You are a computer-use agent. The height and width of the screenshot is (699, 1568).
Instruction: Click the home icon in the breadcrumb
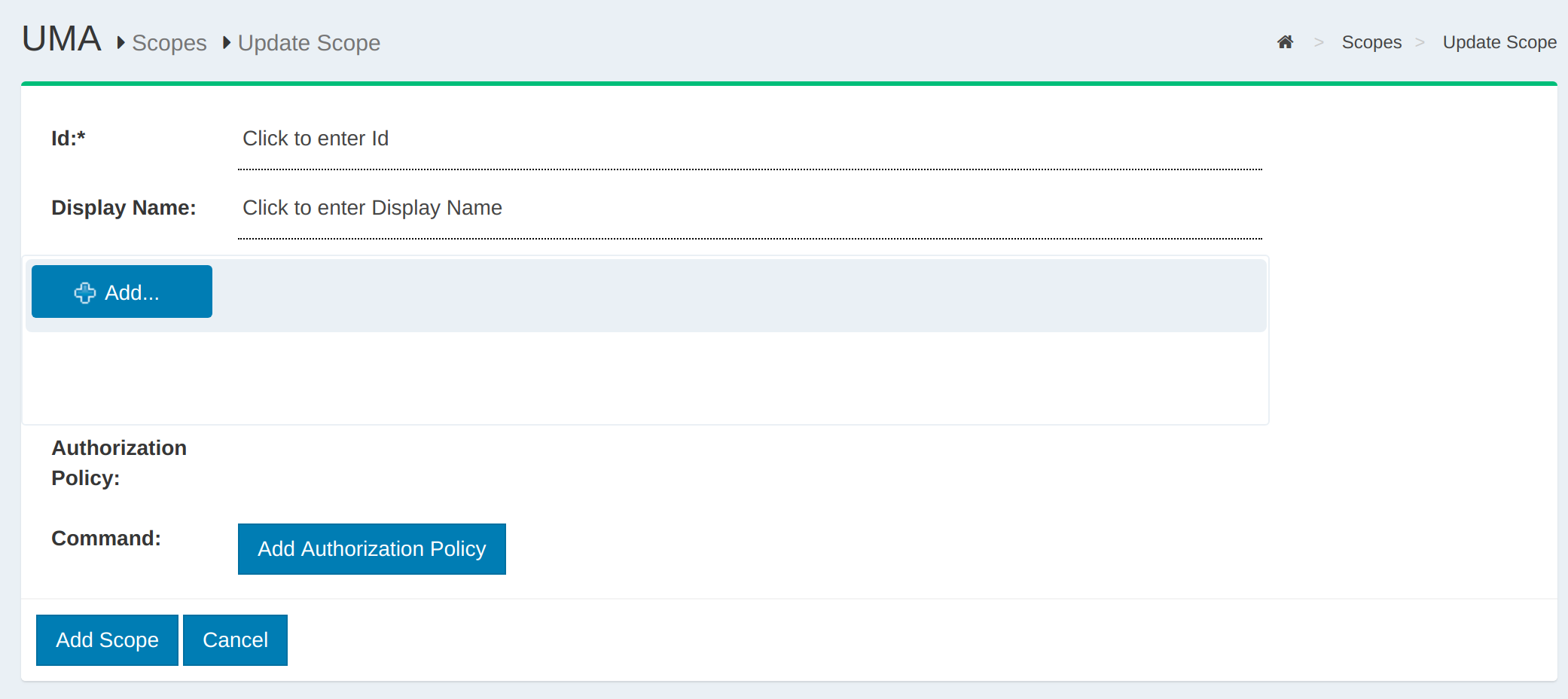[x=1285, y=42]
